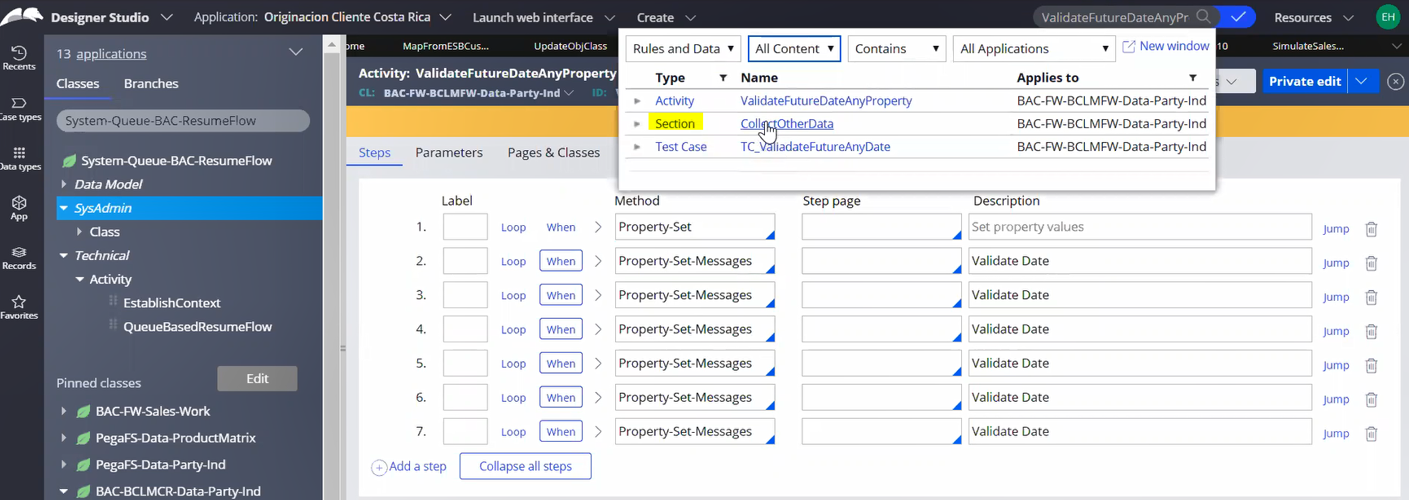Expand the Activity search result row

637,101
